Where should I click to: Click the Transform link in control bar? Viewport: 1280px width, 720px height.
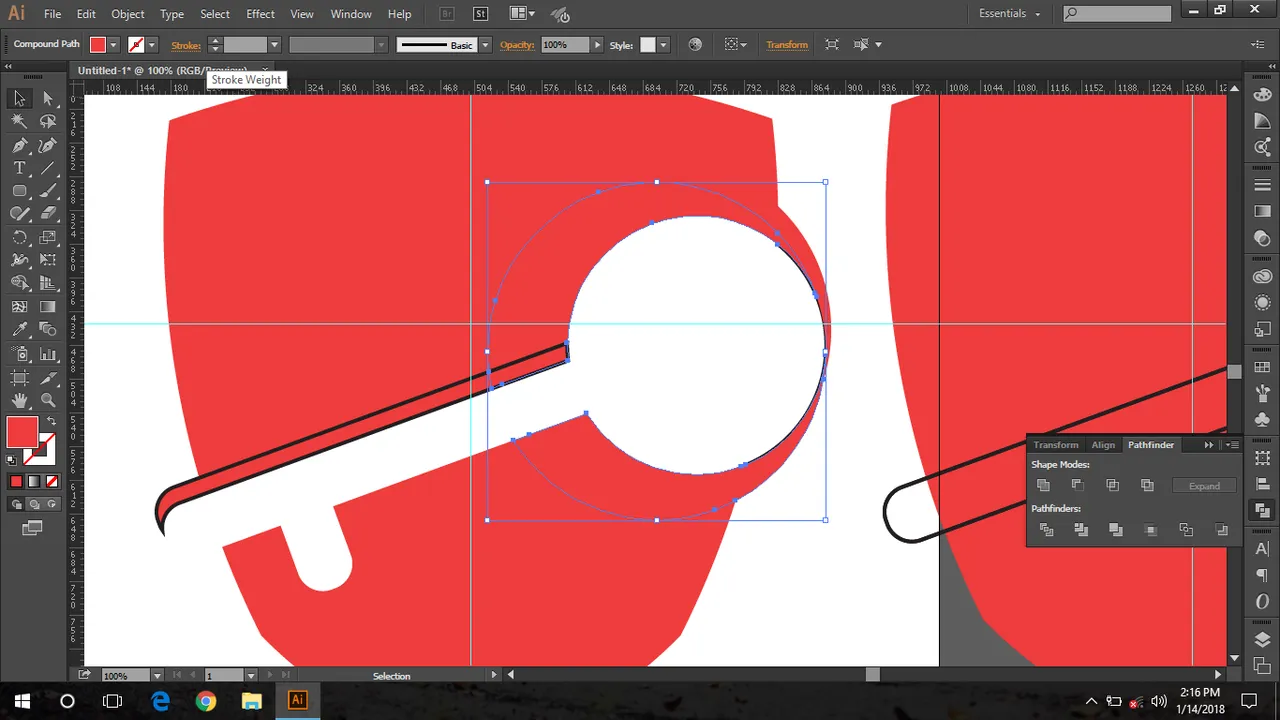point(787,45)
